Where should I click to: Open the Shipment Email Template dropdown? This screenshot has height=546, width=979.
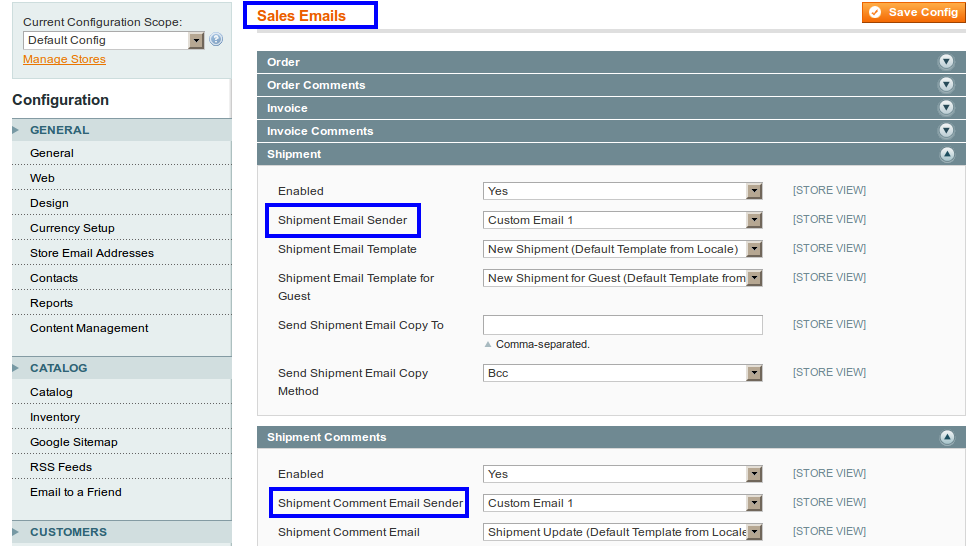(x=622, y=249)
